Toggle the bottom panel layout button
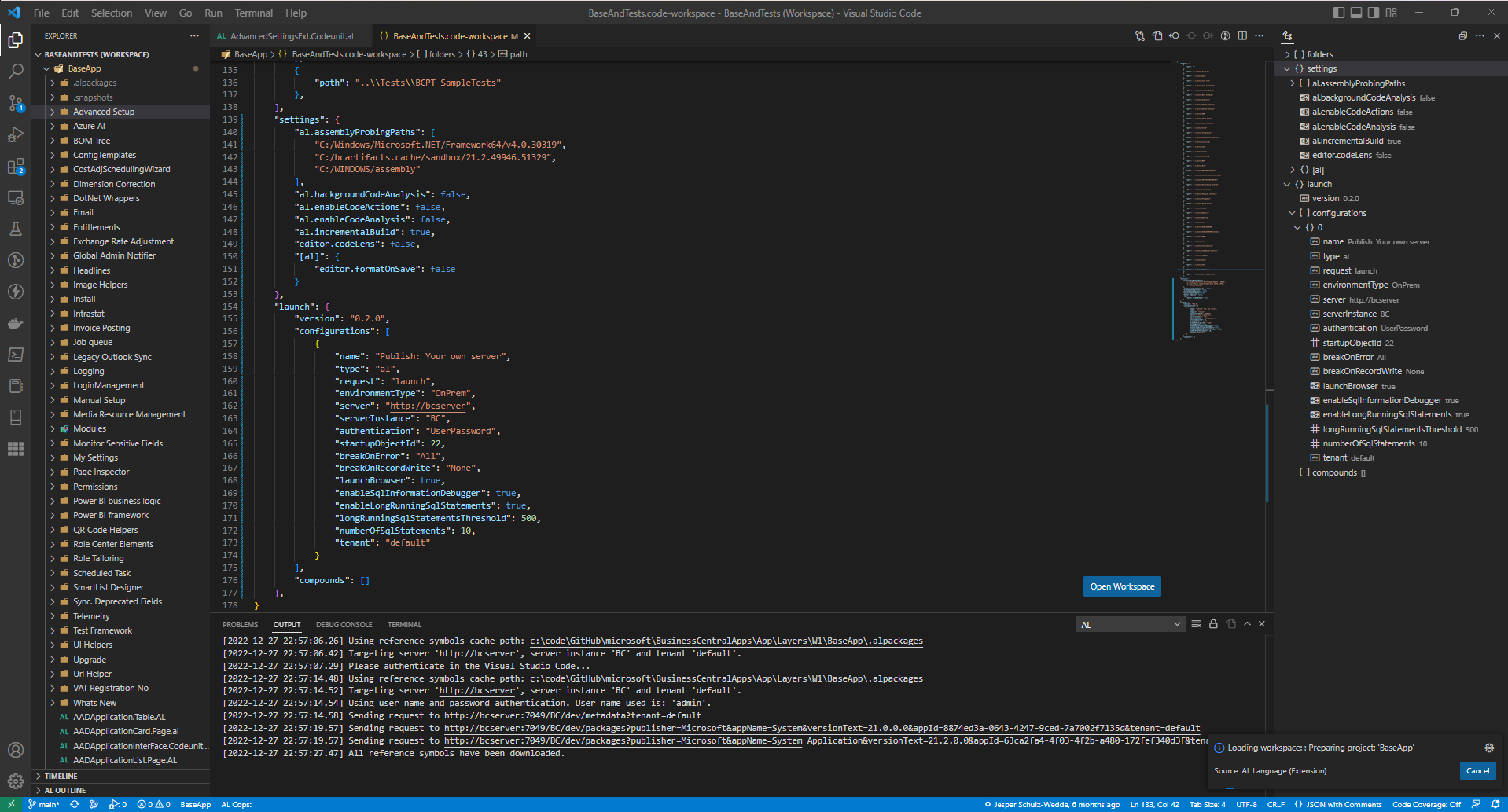The height and width of the screenshot is (812, 1508). (x=1356, y=13)
